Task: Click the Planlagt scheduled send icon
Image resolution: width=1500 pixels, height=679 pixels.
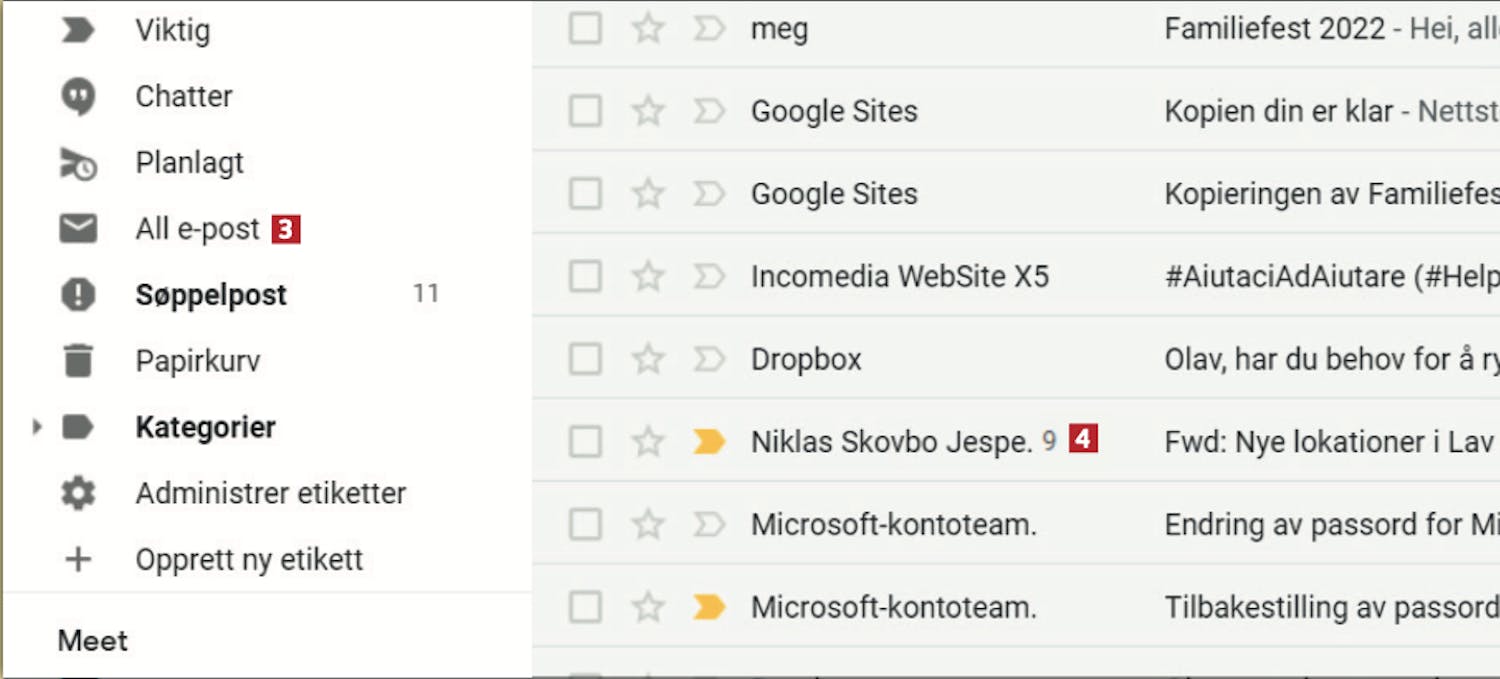Action: [x=78, y=163]
